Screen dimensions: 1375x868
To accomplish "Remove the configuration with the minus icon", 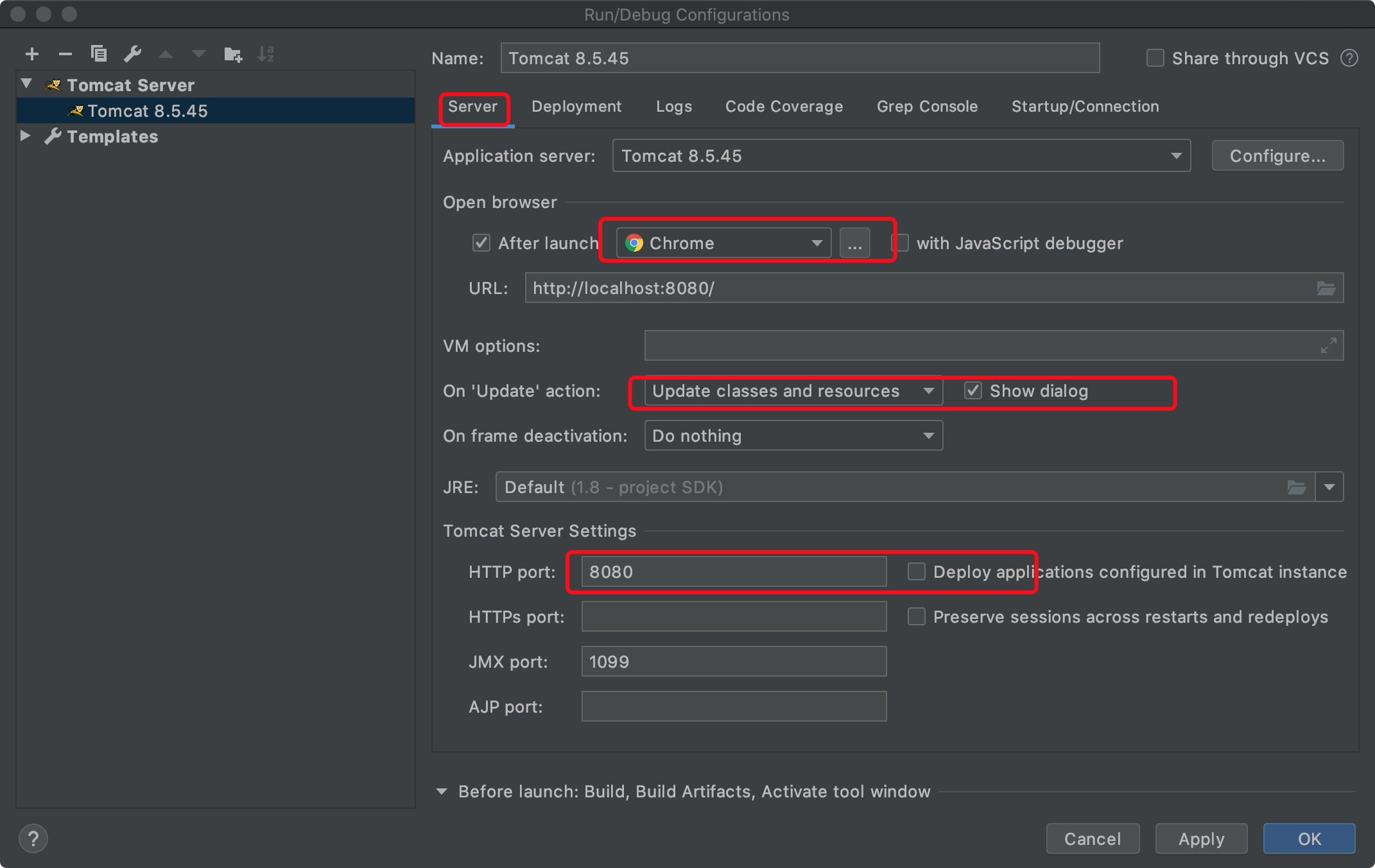I will pyautogui.click(x=65, y=54).
